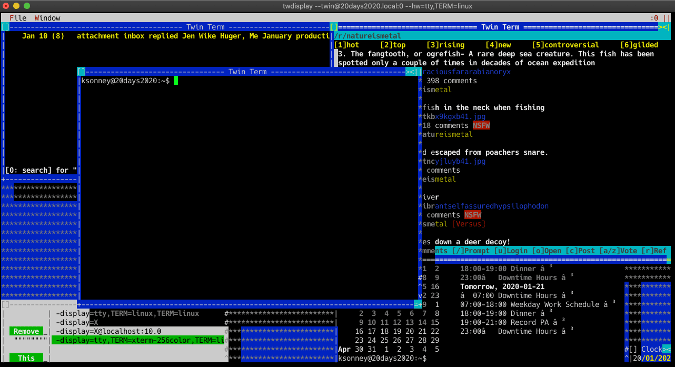This screenshot has height=367, width=675.
Task: Click the vertical scrollbar of the front terminal
Action: (x=420, y=188)
